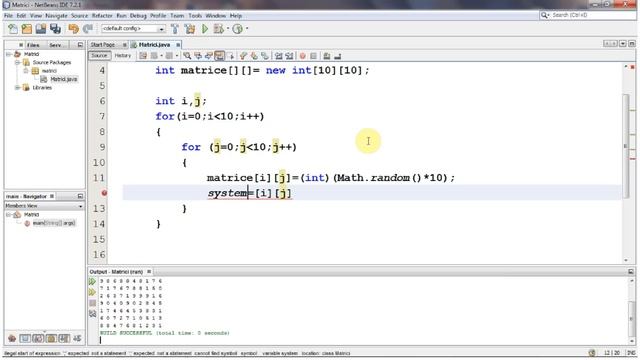Image resolution: width=640 pixels, height=360 pixels.
Task: Click the Redo toolbar icon
Action: pyautogui.click(x=87, y=29)
